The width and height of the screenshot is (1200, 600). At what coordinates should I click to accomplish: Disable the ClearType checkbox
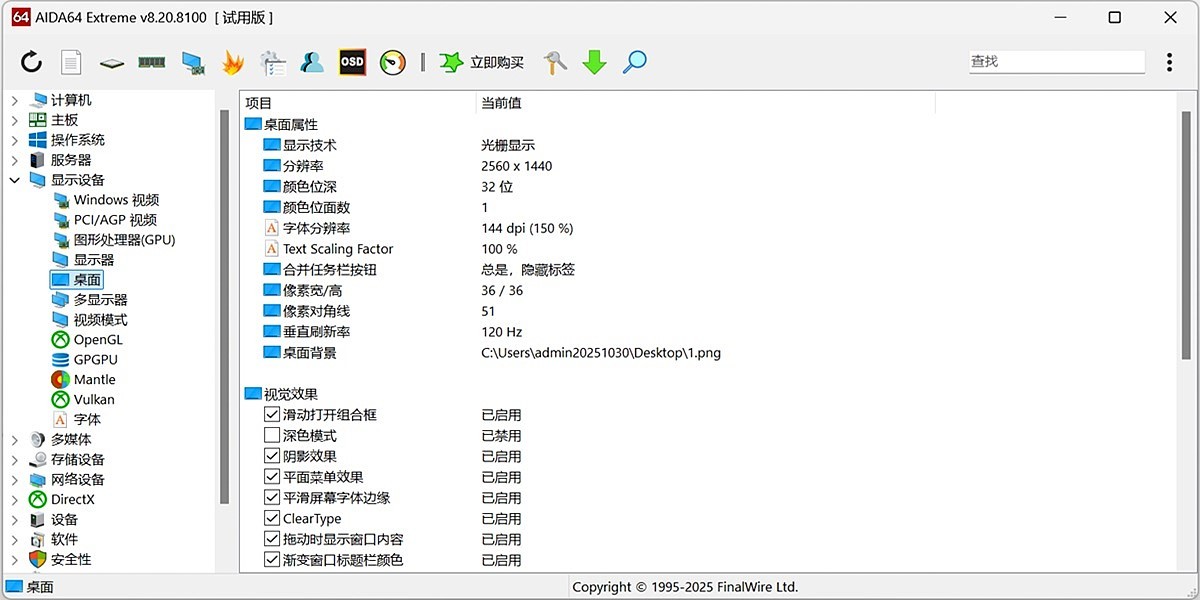point(271,518)
